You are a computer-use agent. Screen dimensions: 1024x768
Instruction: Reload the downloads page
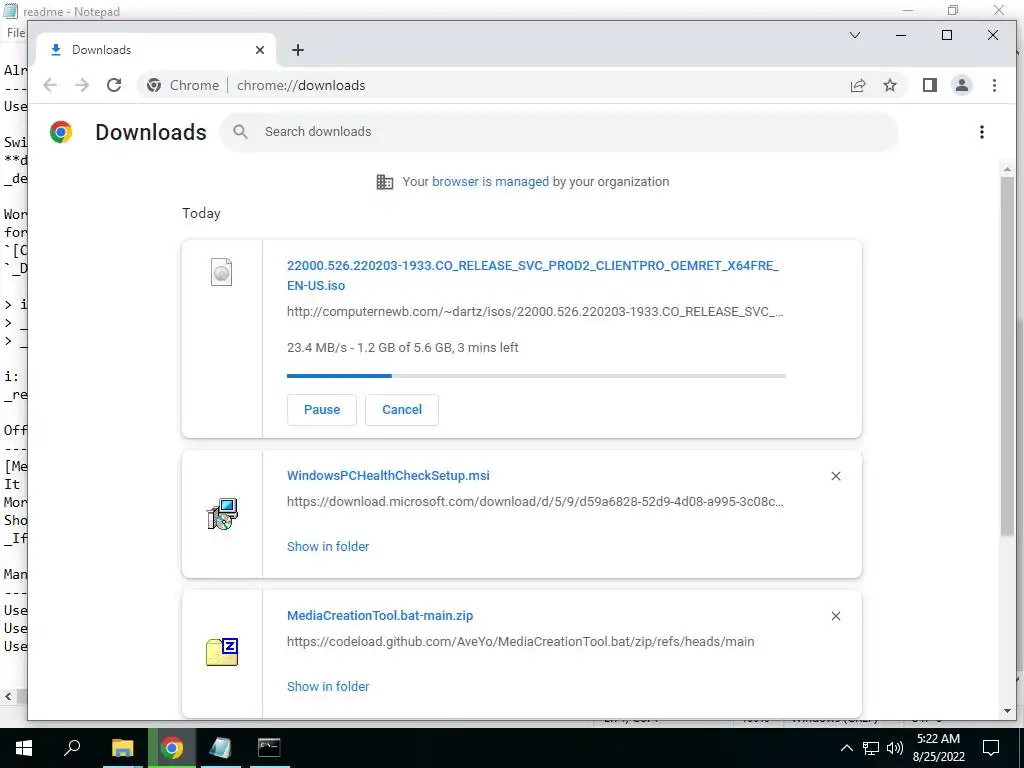(114, 86)
